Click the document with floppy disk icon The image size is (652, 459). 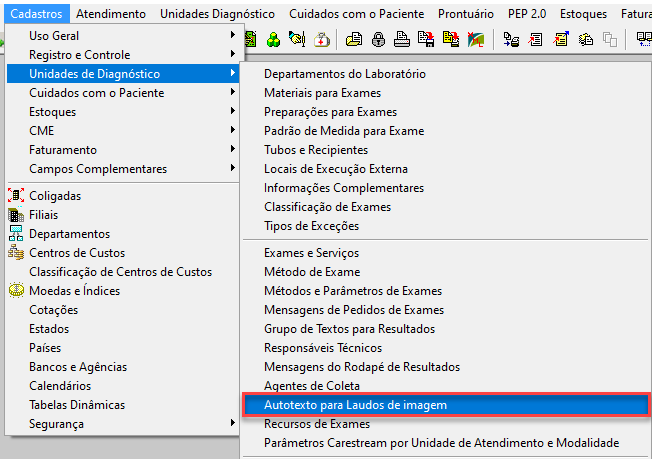click(426, 40)
